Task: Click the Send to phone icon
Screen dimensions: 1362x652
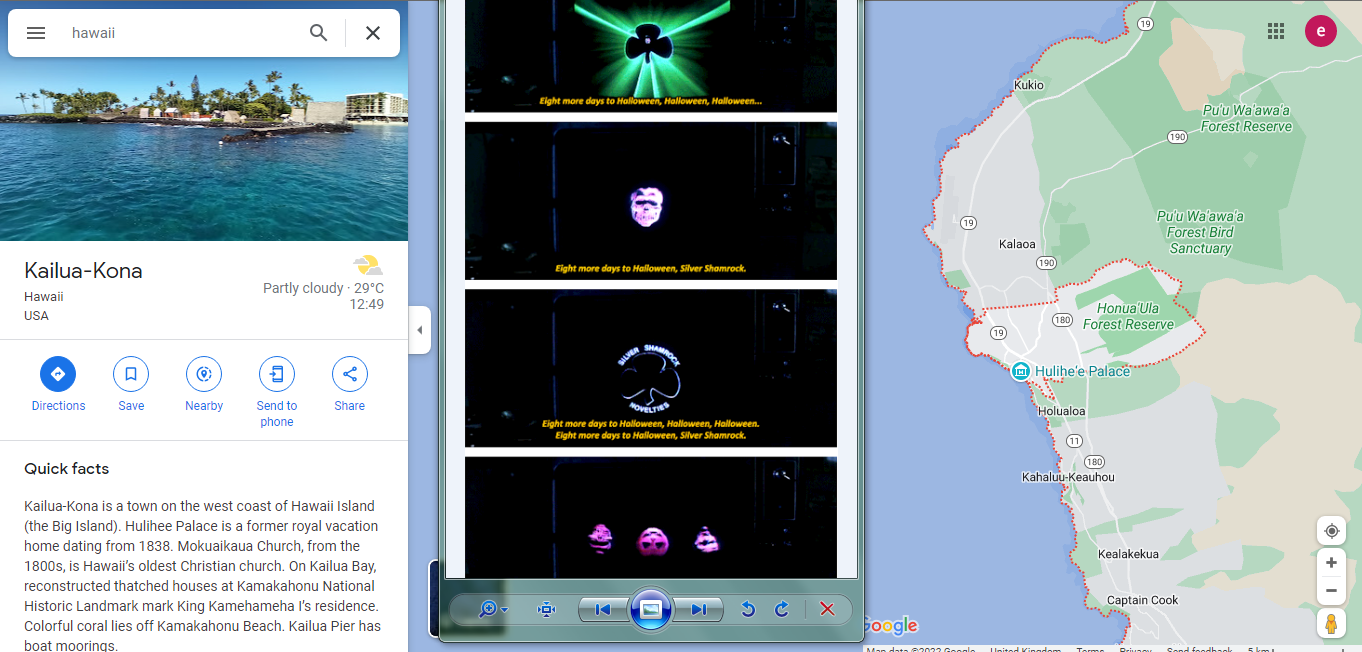Action: tap(277, 374)
